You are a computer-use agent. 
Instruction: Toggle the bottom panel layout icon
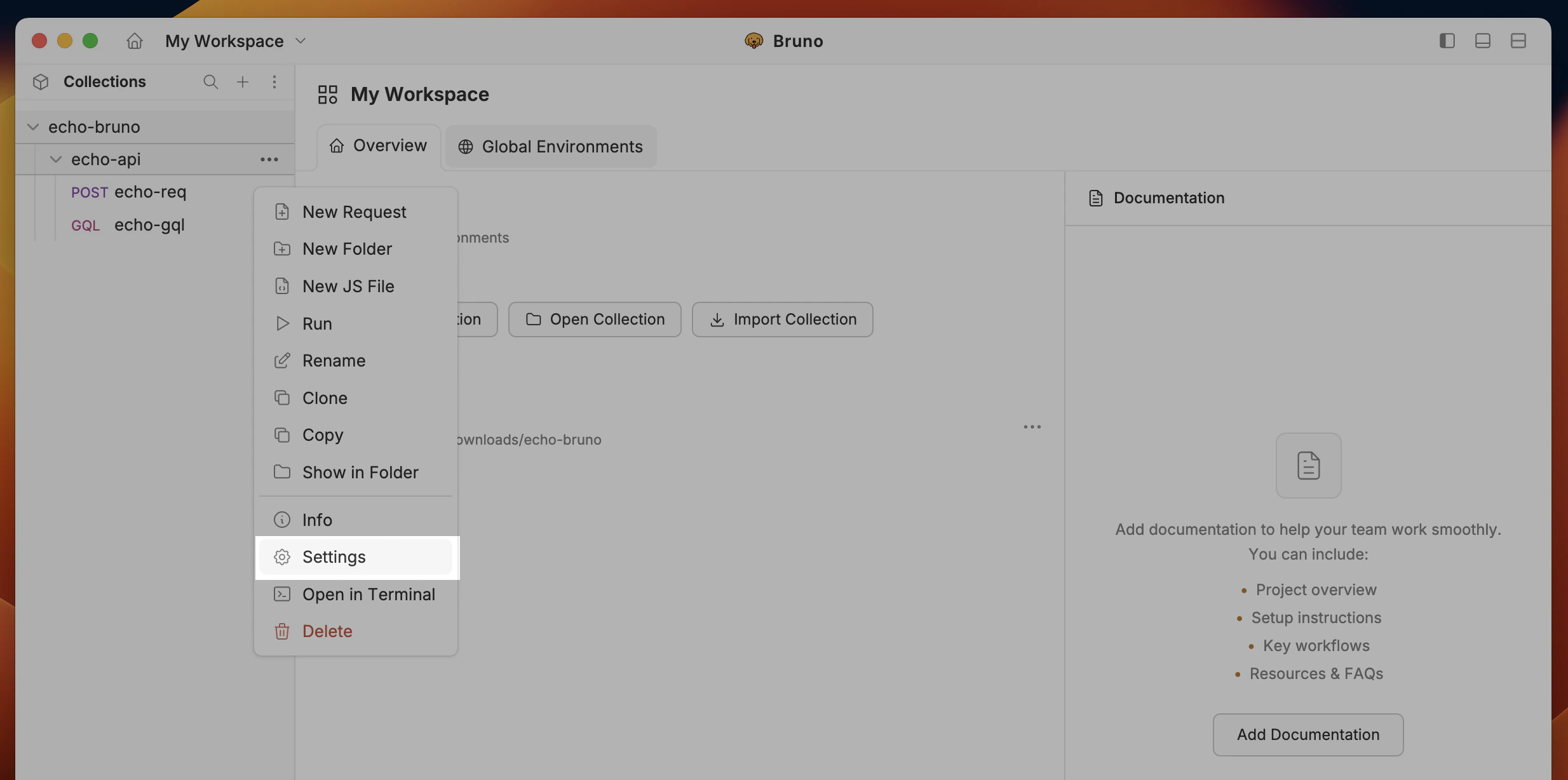pos(1483,41)
